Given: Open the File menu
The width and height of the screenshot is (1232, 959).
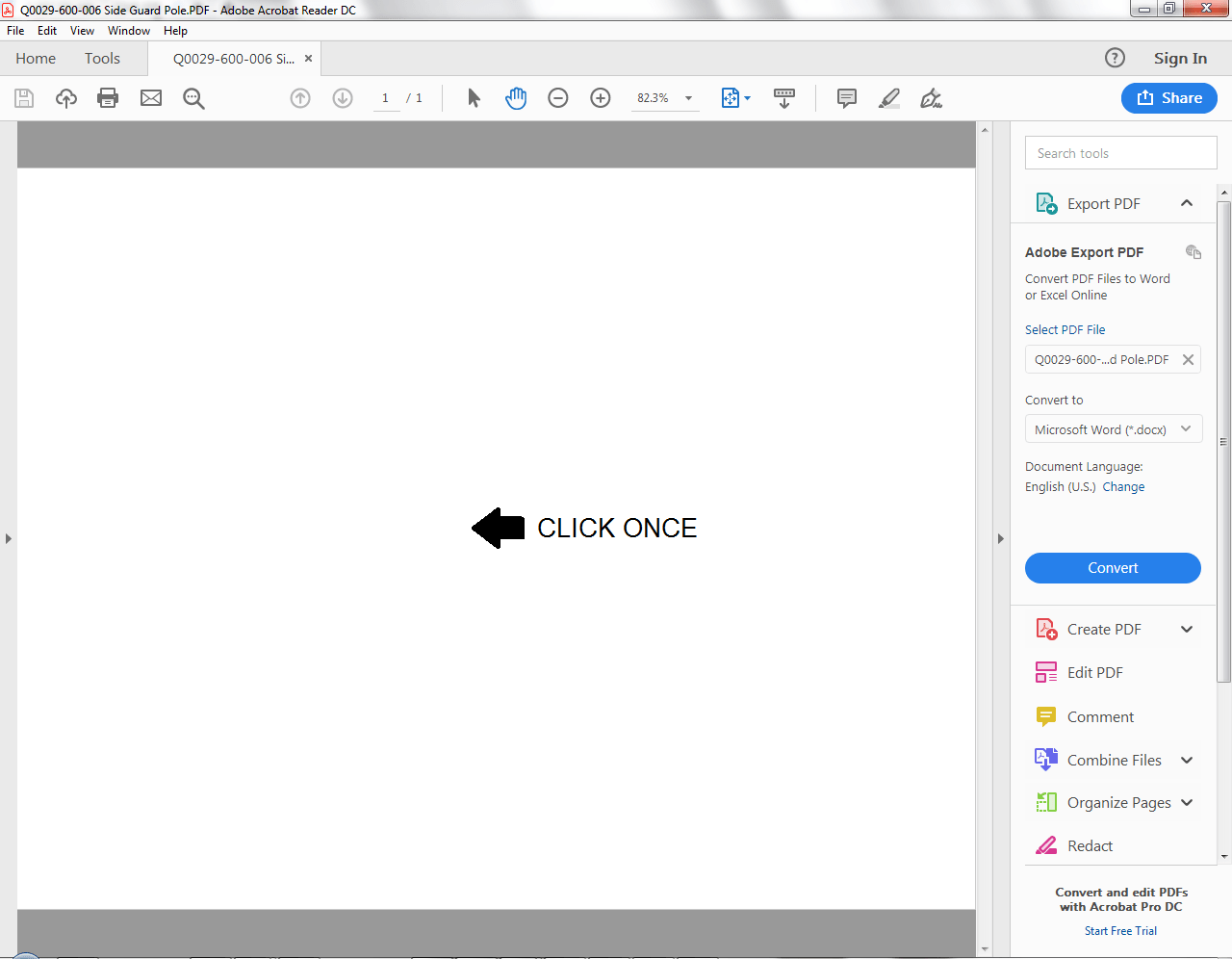Looking at the screenshot, I should pos(15,31).
